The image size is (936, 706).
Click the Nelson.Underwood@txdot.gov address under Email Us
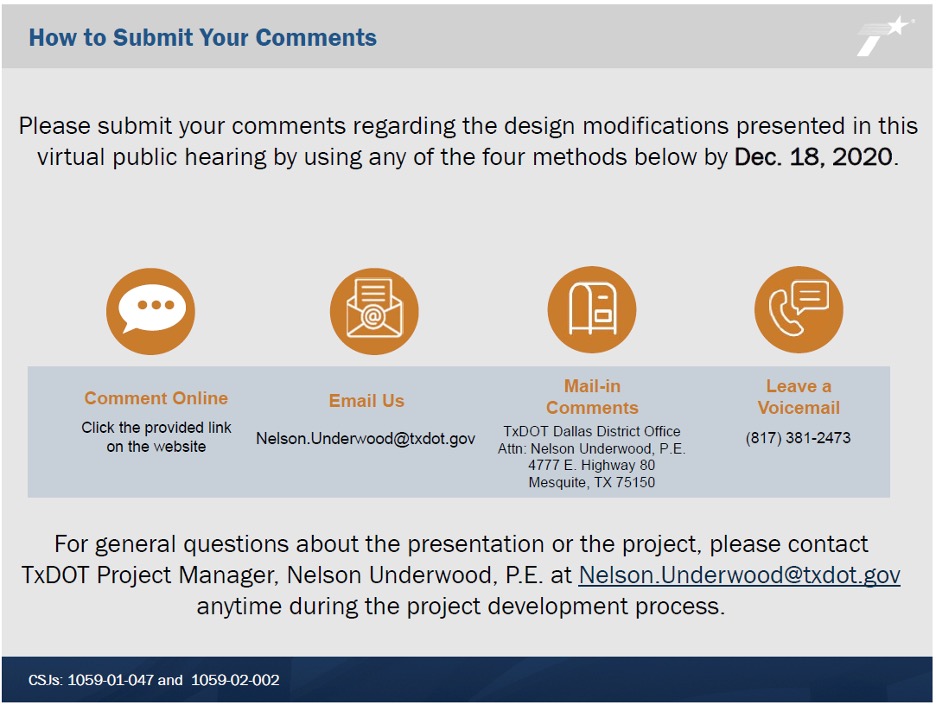(x=366, y=439)
